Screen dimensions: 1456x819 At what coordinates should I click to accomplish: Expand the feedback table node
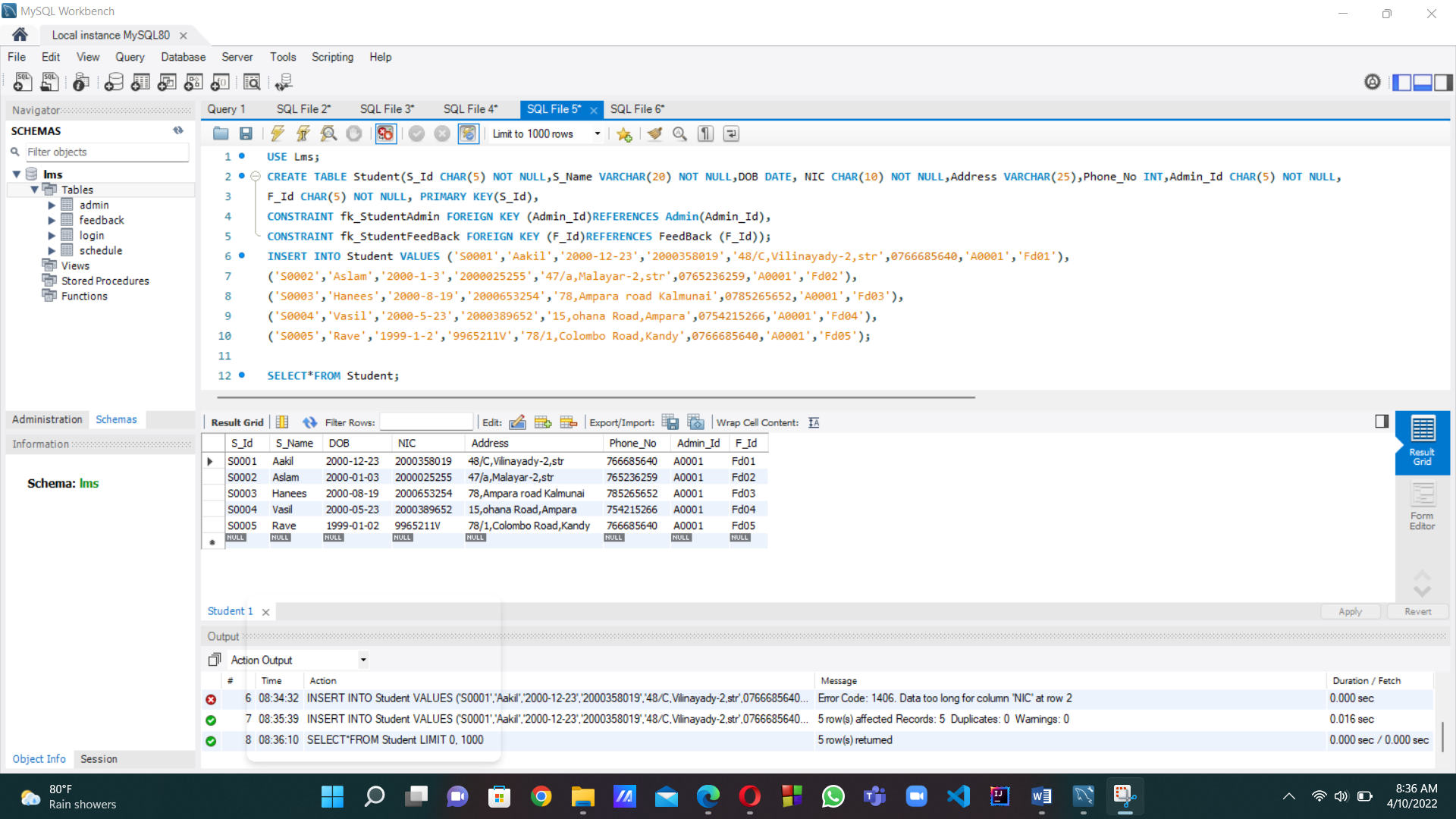tap(52, 220)
